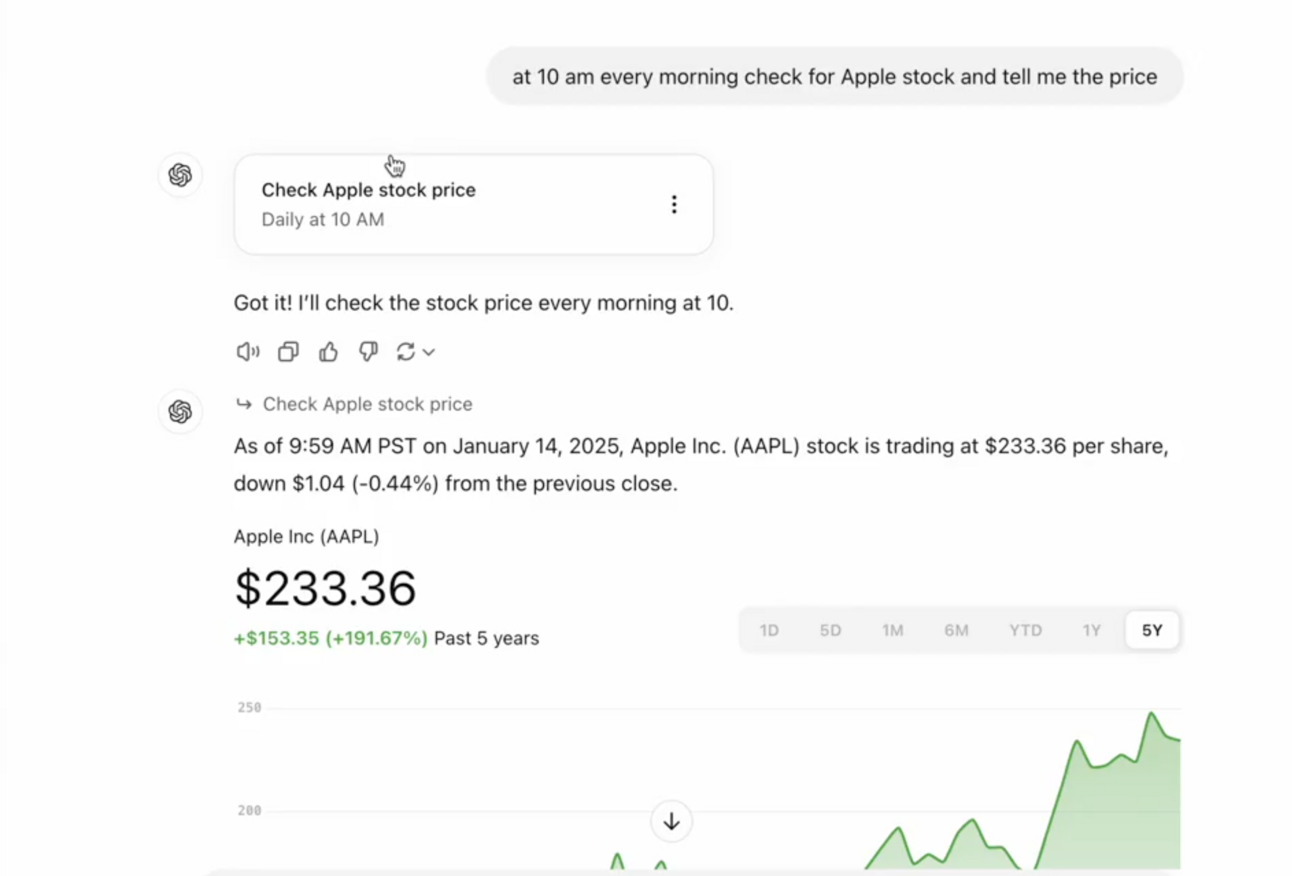1292x876 pixels.
Task: Switch chart to 1M range
Action: point(893,630)
